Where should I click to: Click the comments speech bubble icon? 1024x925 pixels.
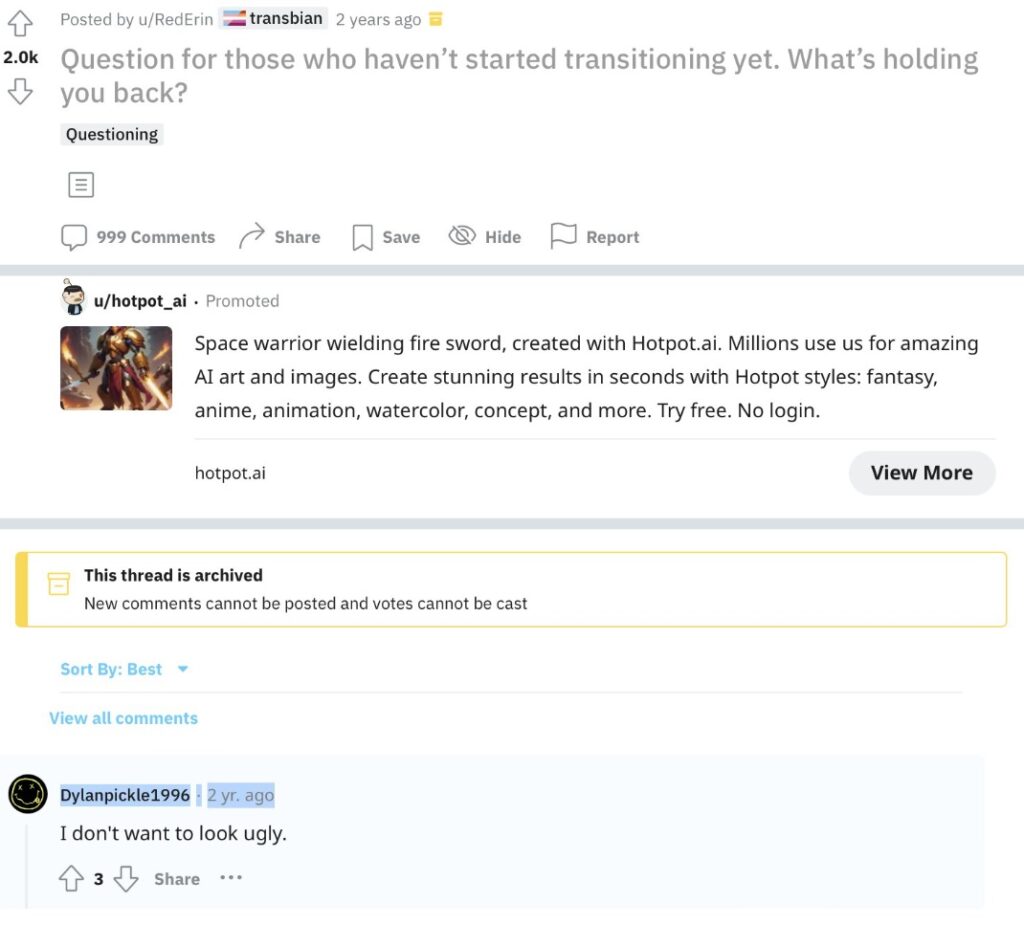(x=74, y=236)
